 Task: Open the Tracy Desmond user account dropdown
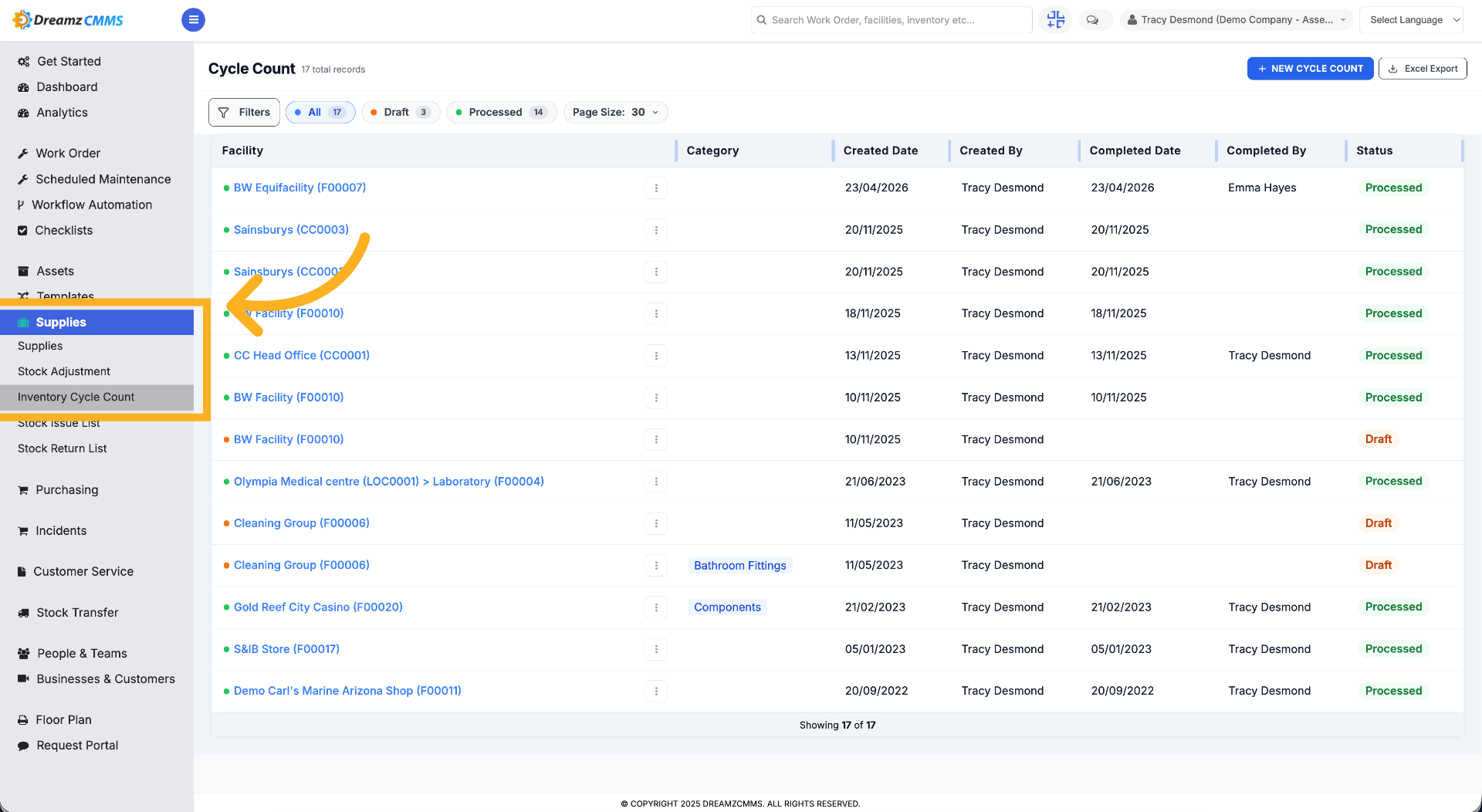[1237, 20]
